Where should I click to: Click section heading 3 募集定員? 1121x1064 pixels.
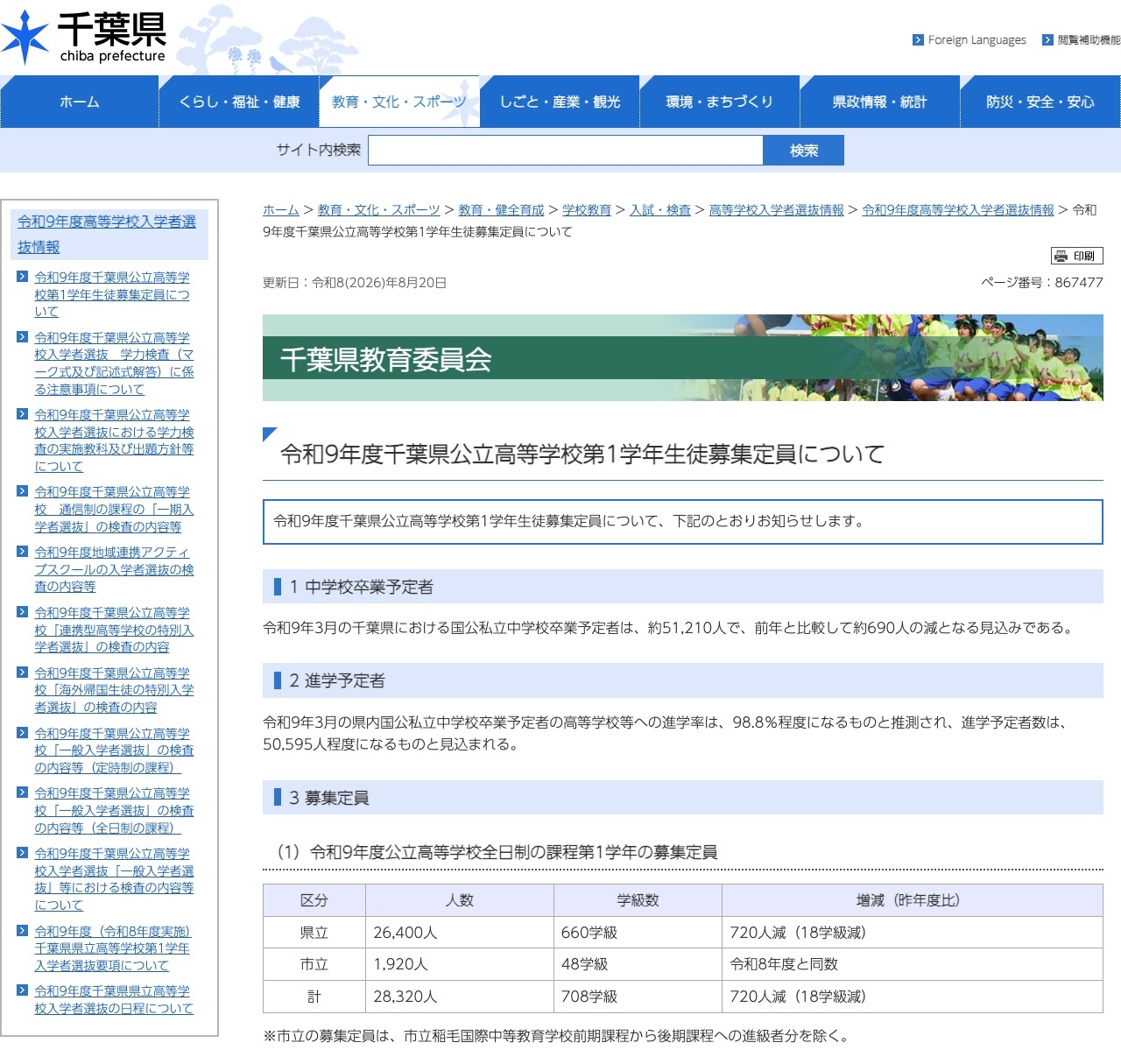click(x=683, y=798)
